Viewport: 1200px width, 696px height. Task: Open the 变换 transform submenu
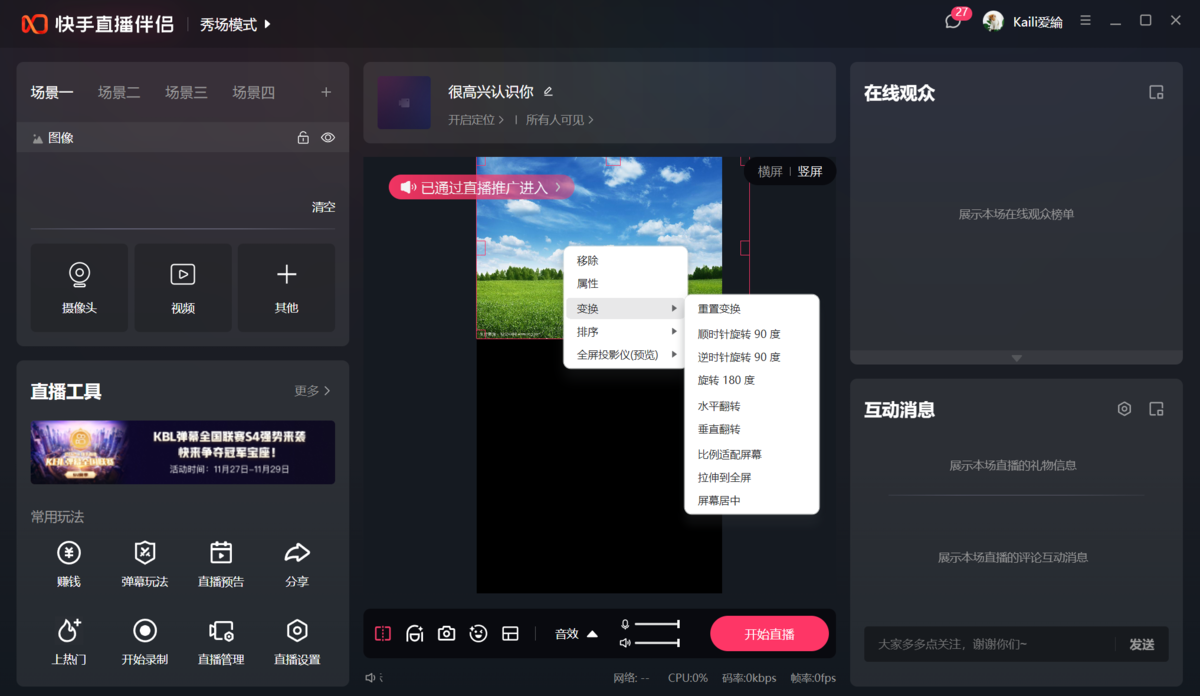(x=589, y=308)
